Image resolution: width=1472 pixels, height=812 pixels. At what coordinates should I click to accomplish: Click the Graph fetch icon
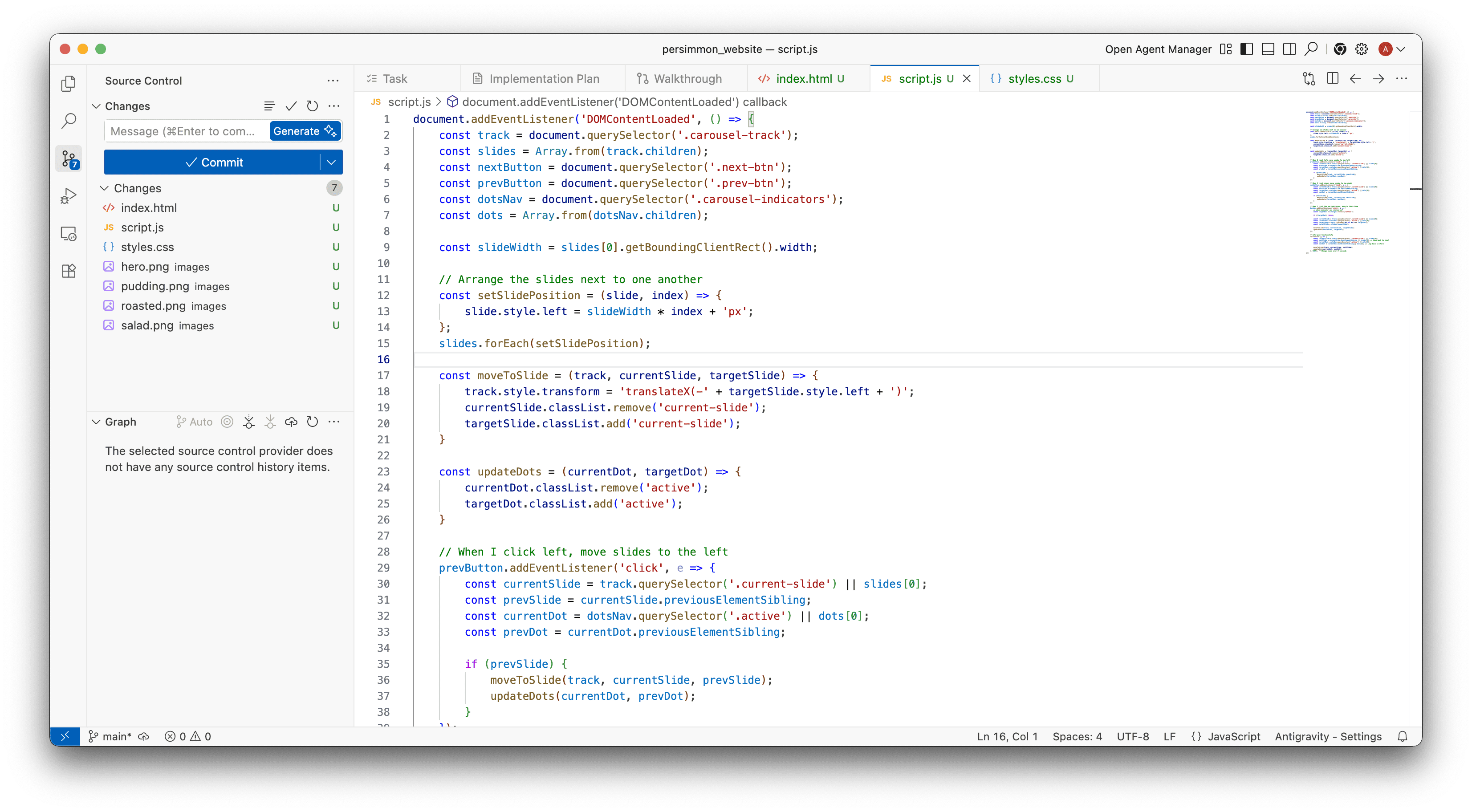248,422
